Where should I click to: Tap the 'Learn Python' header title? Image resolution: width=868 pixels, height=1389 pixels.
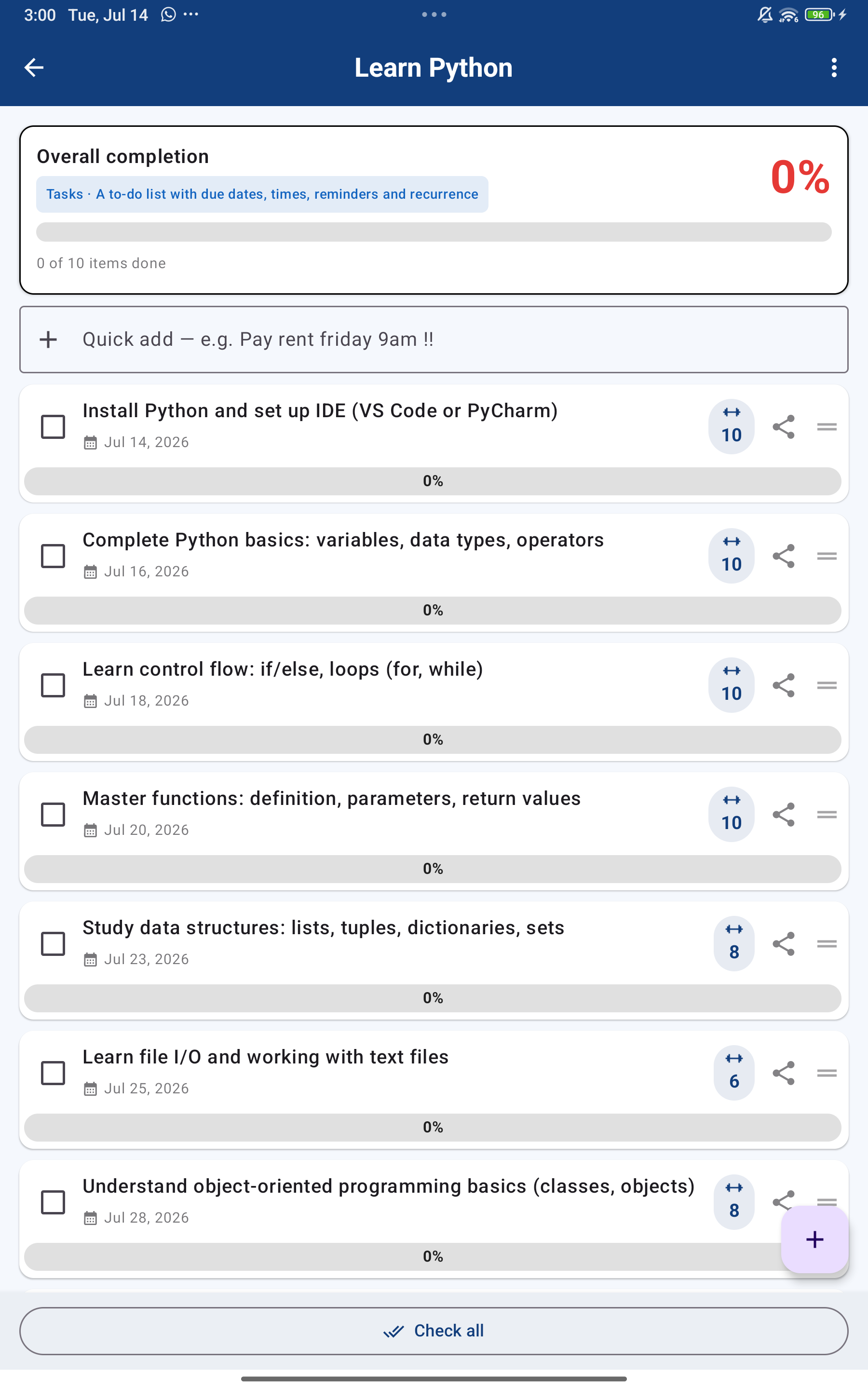(434, 68)
